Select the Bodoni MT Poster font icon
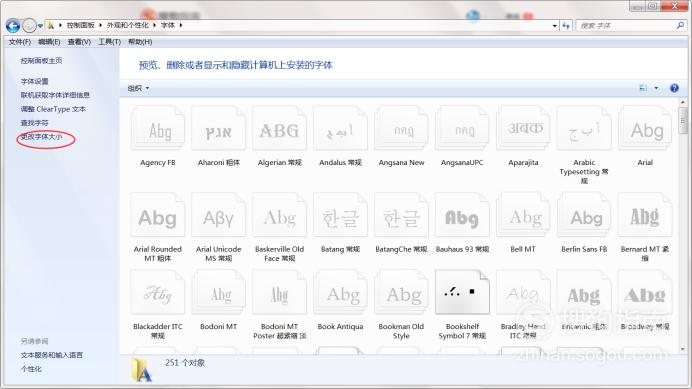Screen dimensions: 692x389 coord(279,293)
